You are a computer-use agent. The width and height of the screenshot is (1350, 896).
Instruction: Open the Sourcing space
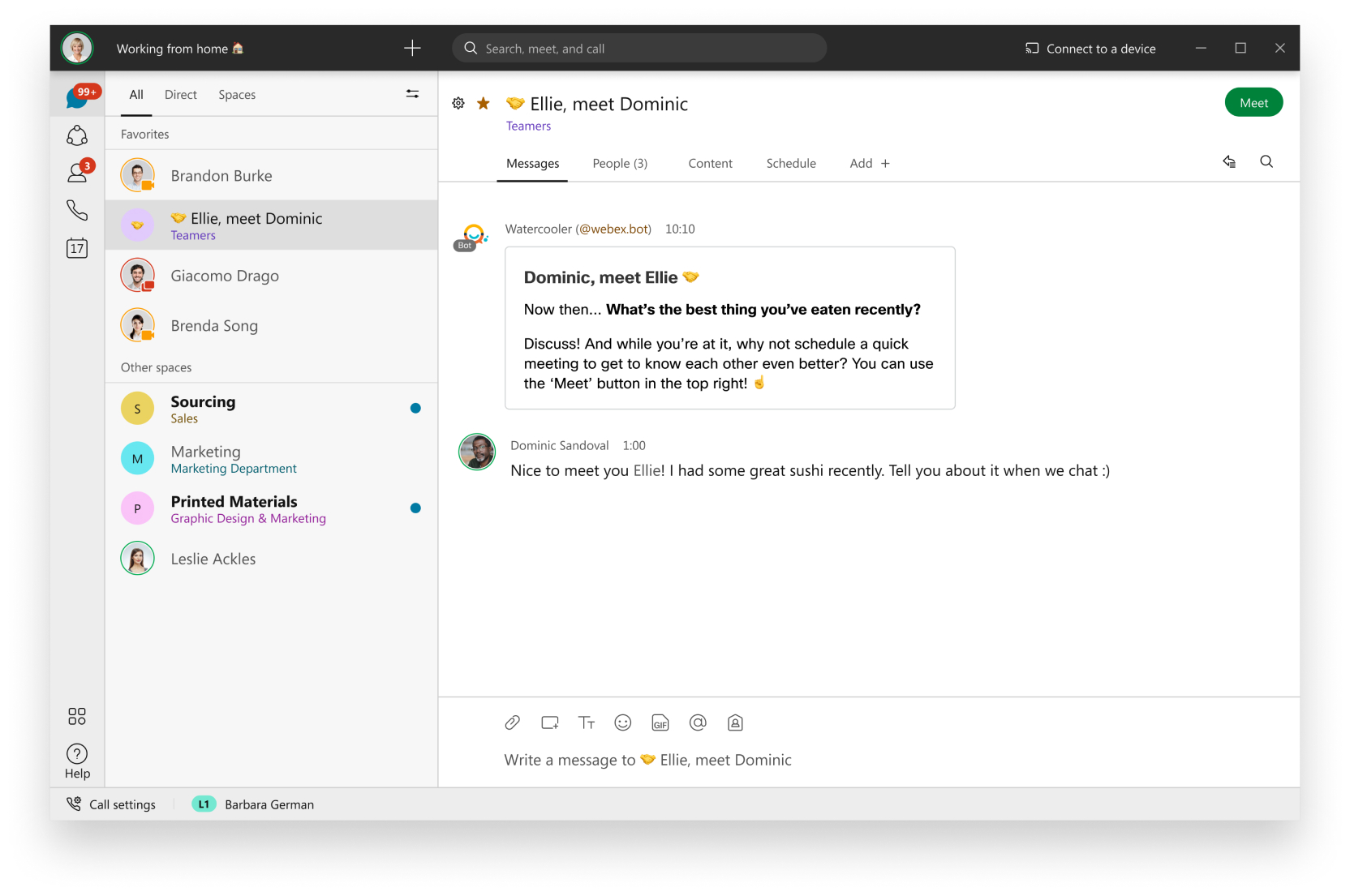pyautogui.click(x=272, y=409)
